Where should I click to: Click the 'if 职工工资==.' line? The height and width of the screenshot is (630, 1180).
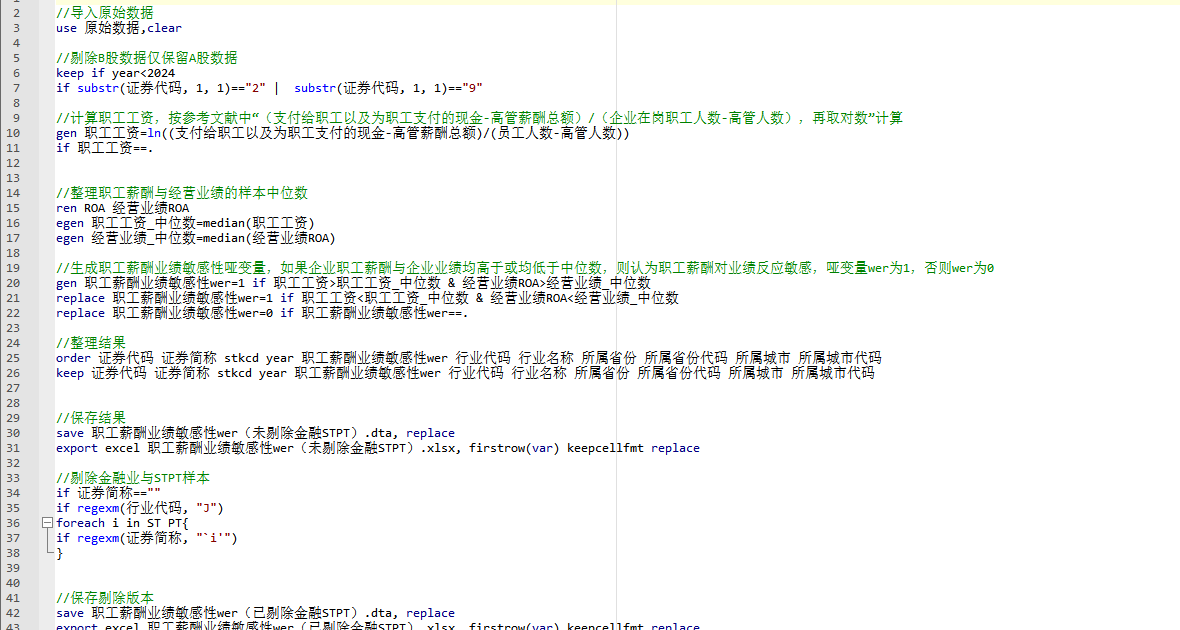105,148
